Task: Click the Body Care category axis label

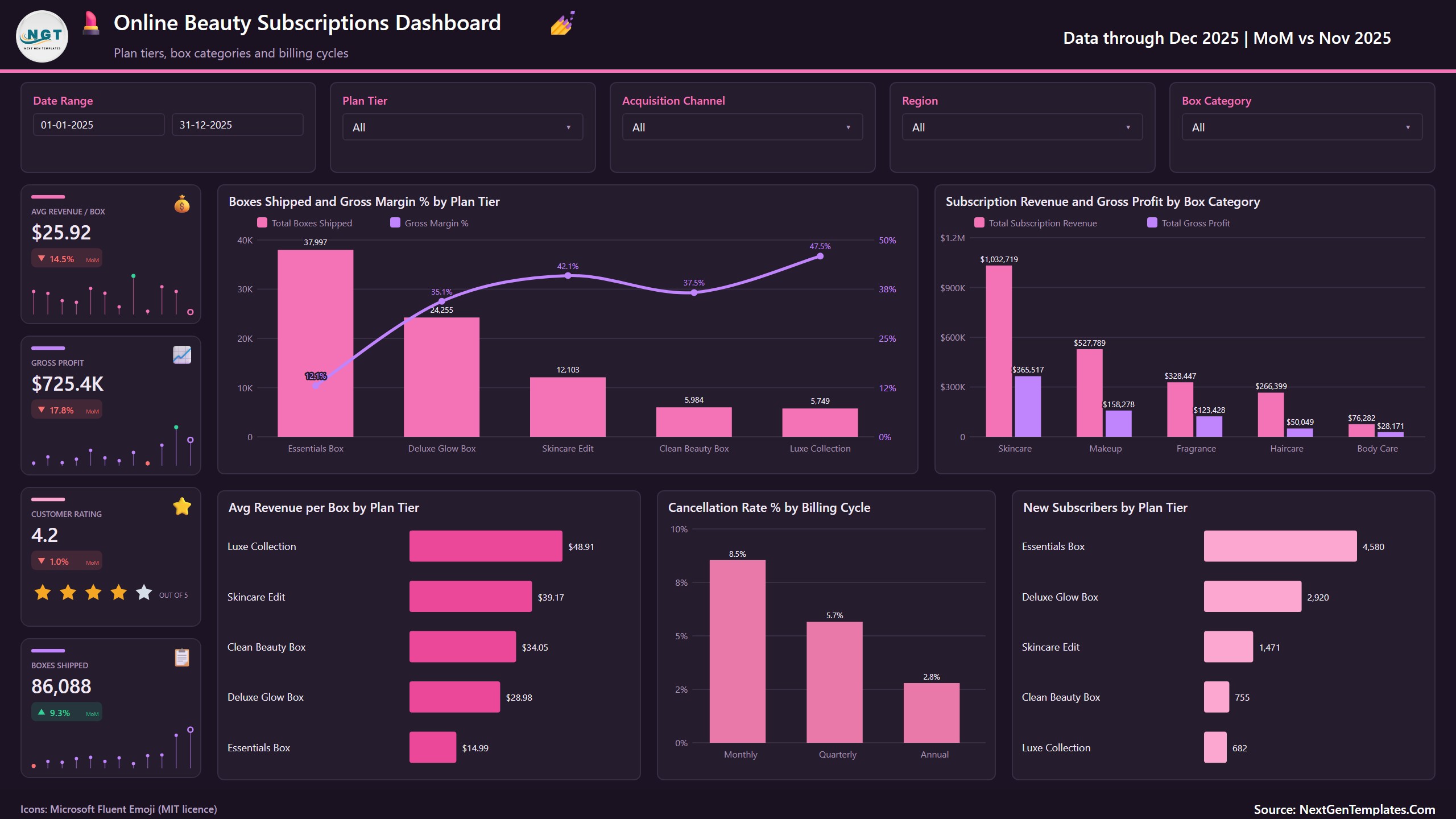Action: coord(1377,448)
